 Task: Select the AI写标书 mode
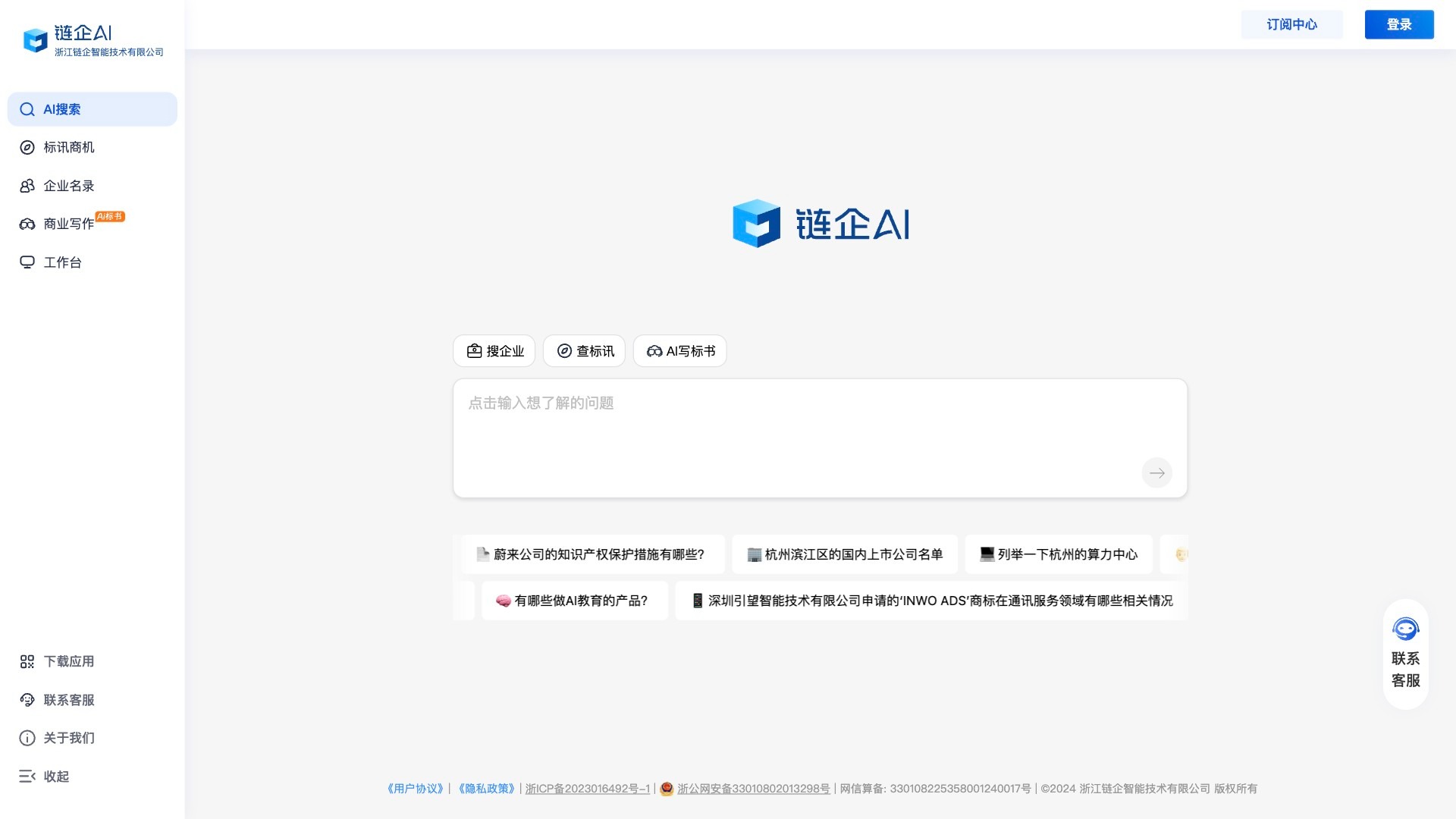[x=679, y=350]
